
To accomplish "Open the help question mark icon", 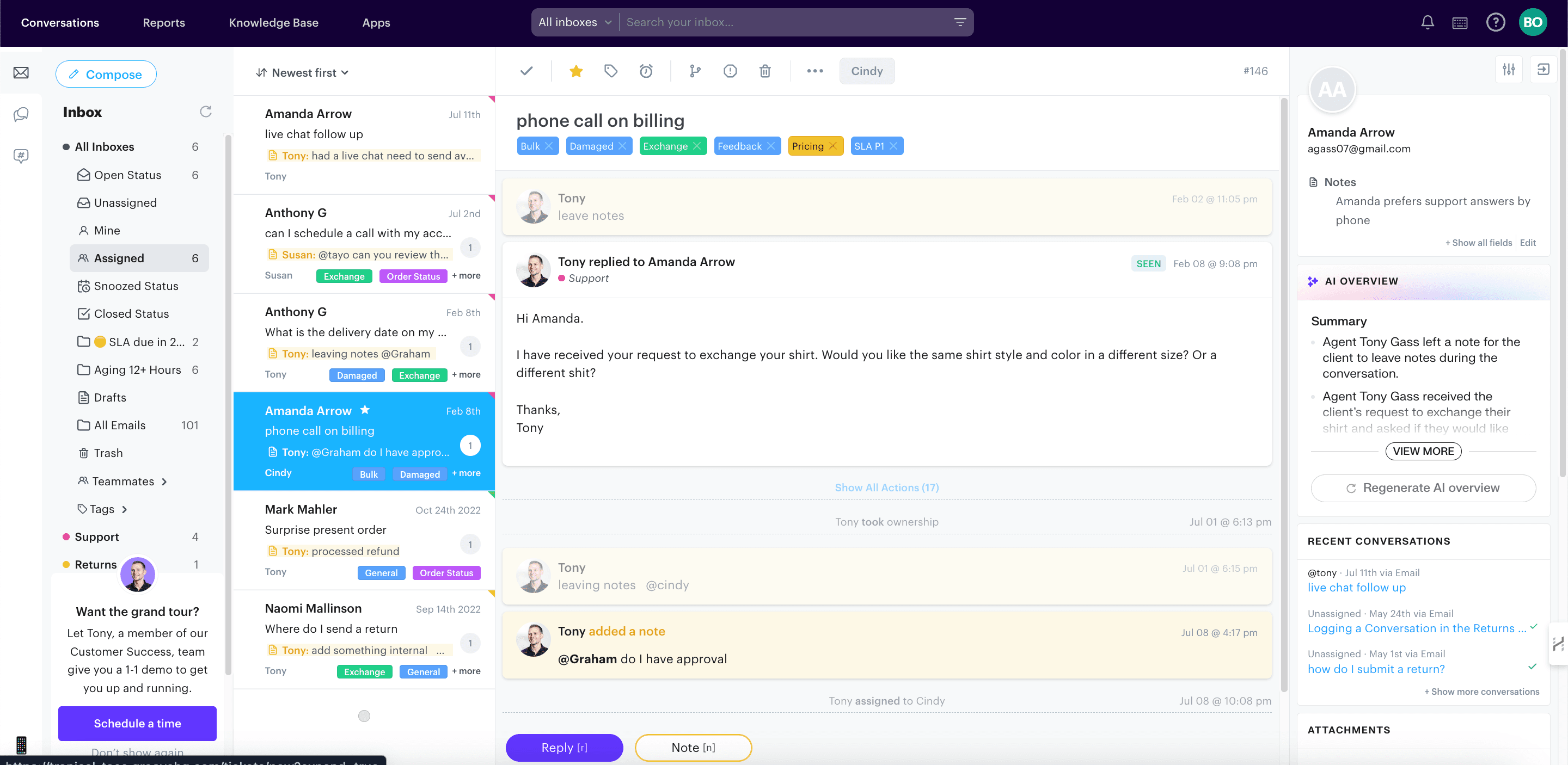I will tap(1496, 22).
